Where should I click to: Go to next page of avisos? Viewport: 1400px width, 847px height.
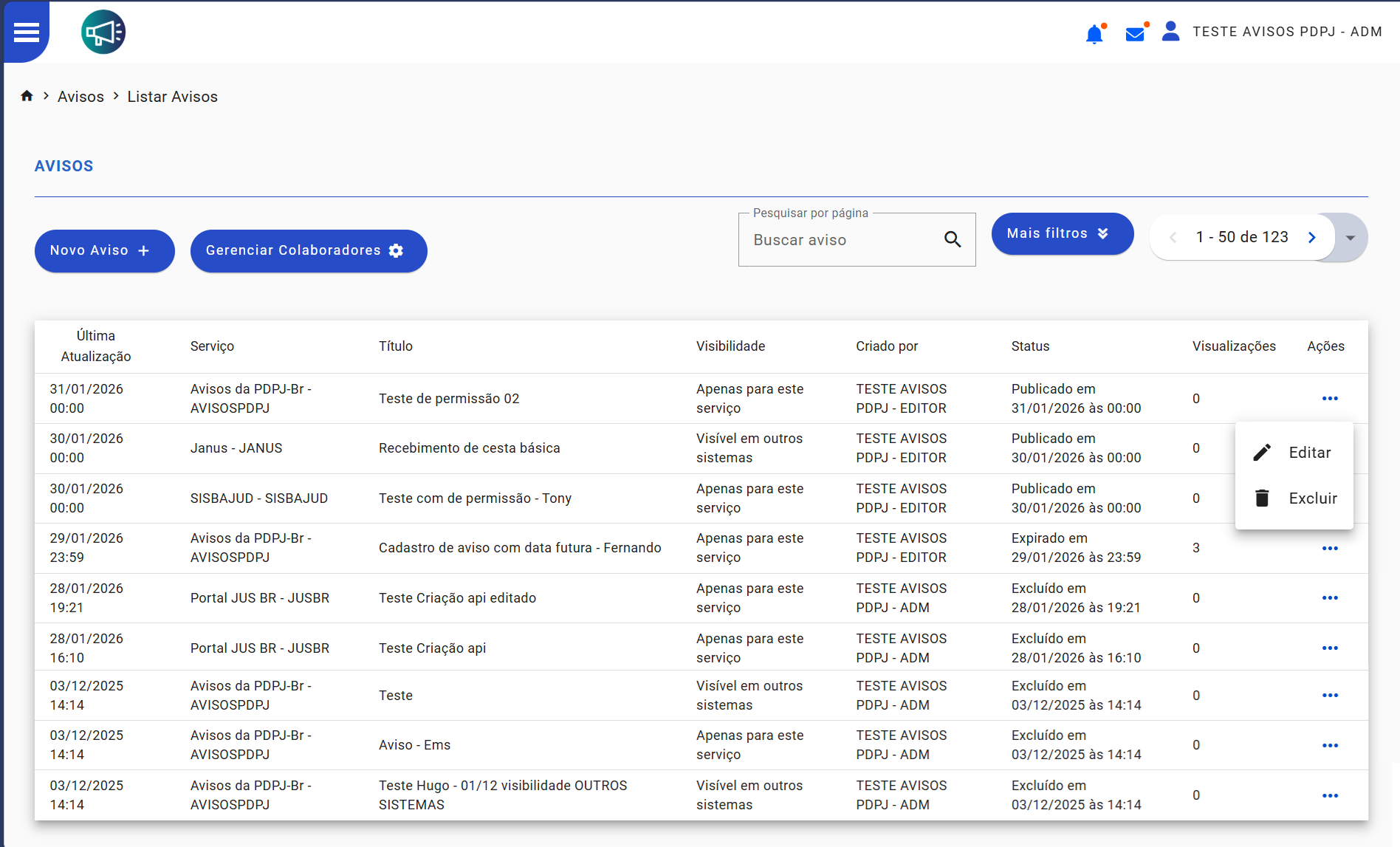(1312, 237)
